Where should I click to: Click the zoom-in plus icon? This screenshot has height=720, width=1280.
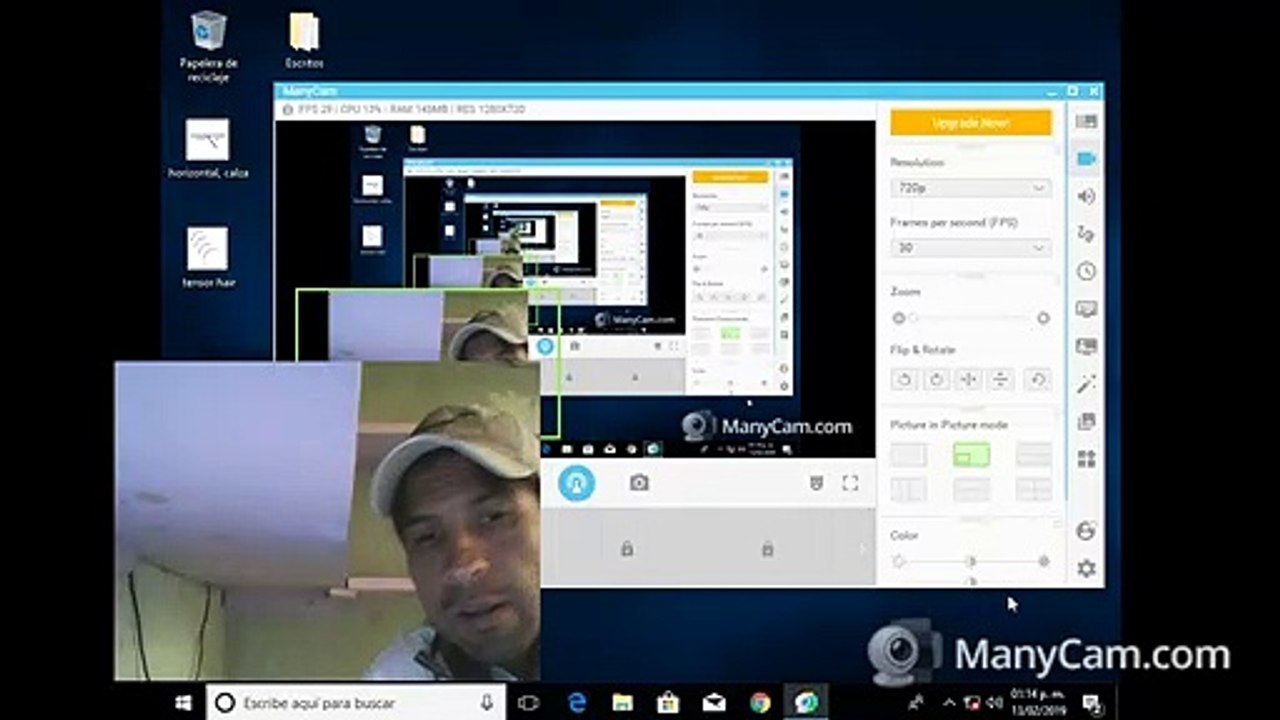point(1043,318)
